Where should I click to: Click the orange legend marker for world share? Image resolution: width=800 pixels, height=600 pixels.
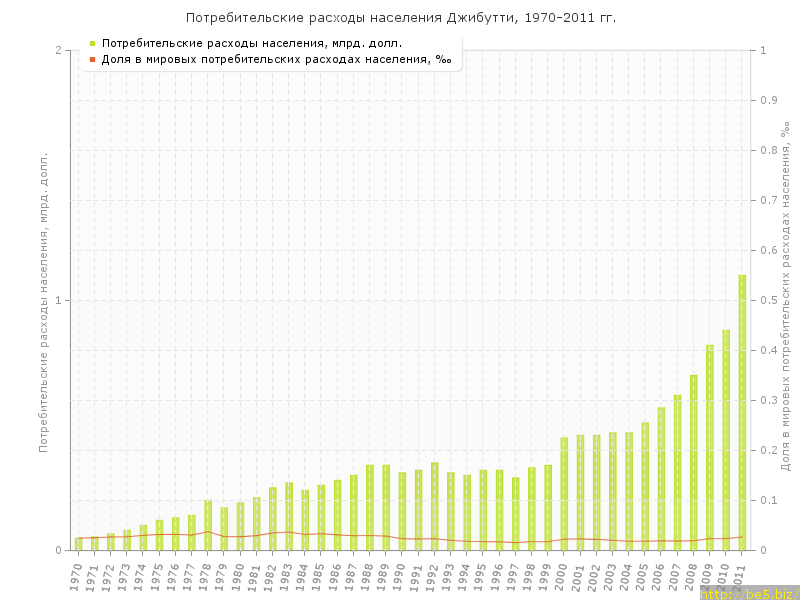92,59
